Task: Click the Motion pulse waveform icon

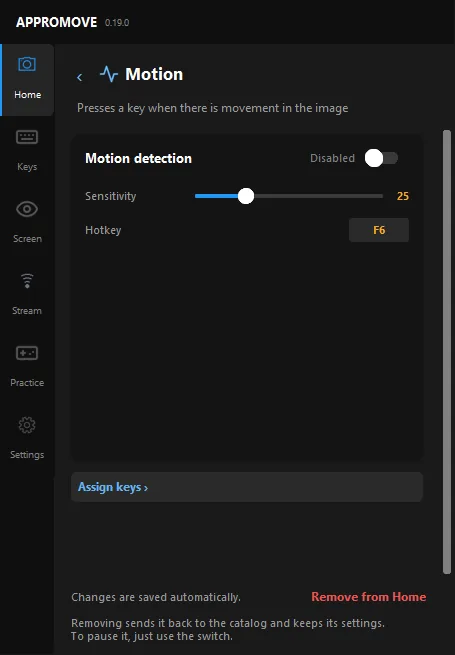Action: coord(109,74)
